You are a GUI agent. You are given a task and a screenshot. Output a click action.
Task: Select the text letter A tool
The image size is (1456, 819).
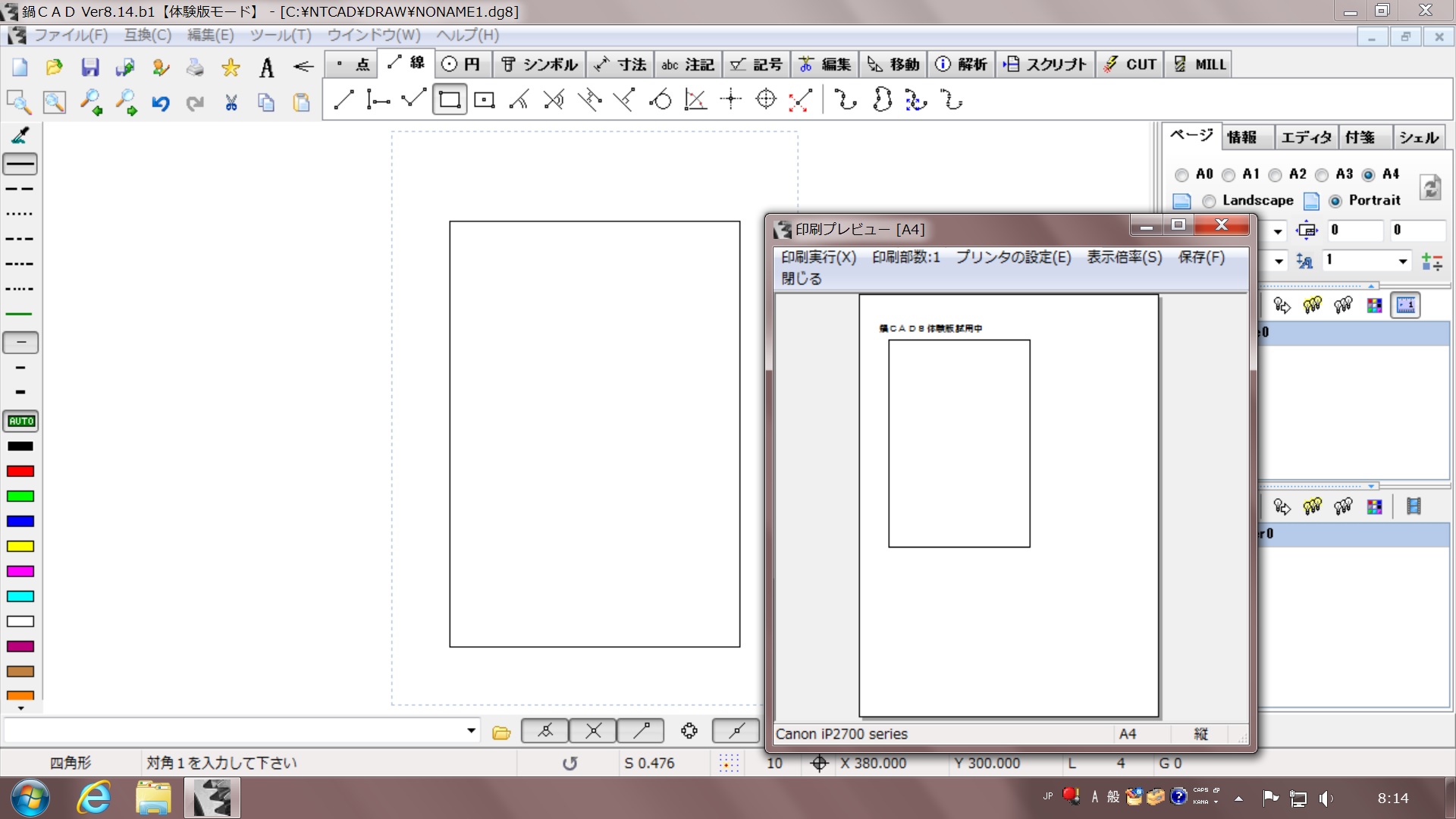pos(266,67)
